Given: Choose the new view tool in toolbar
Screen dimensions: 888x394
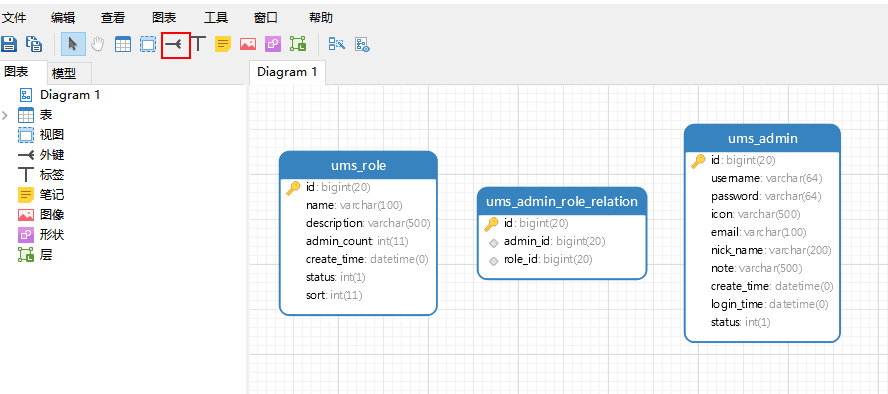Looking at the screenshot, I should pyautogui.click(x=148, y=44).
